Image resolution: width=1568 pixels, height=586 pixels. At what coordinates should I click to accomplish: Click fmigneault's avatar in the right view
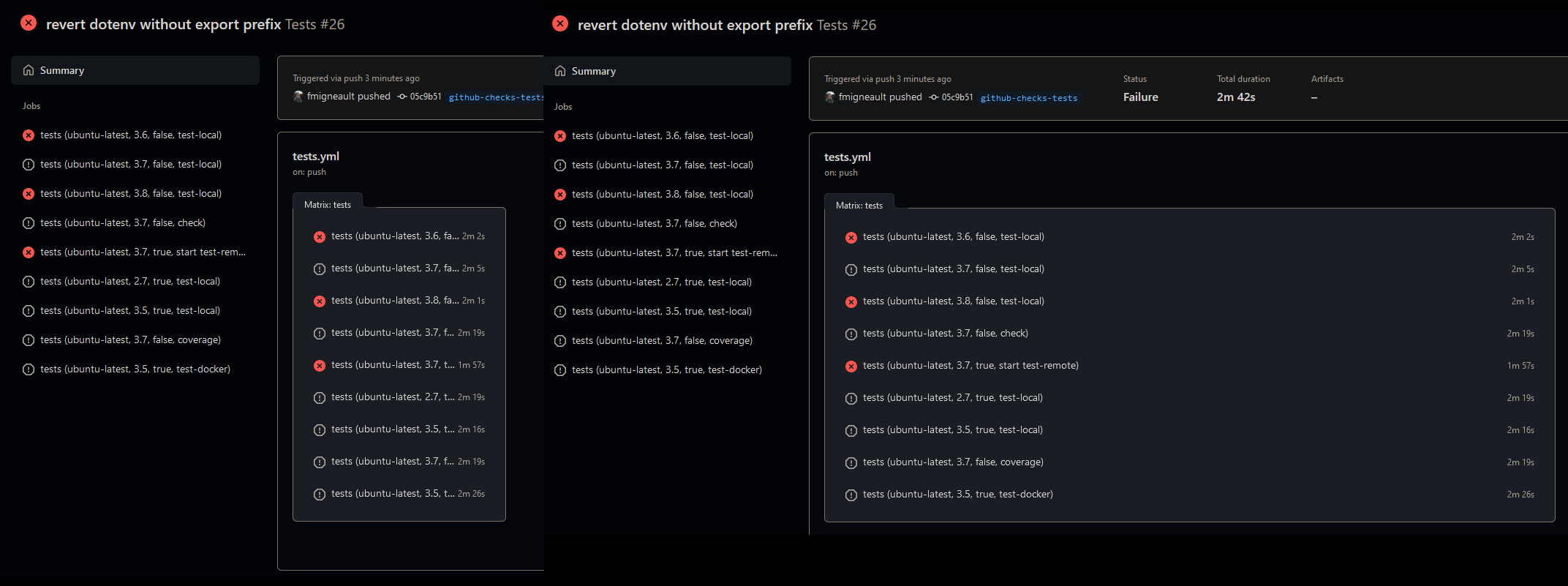(830, 97)
